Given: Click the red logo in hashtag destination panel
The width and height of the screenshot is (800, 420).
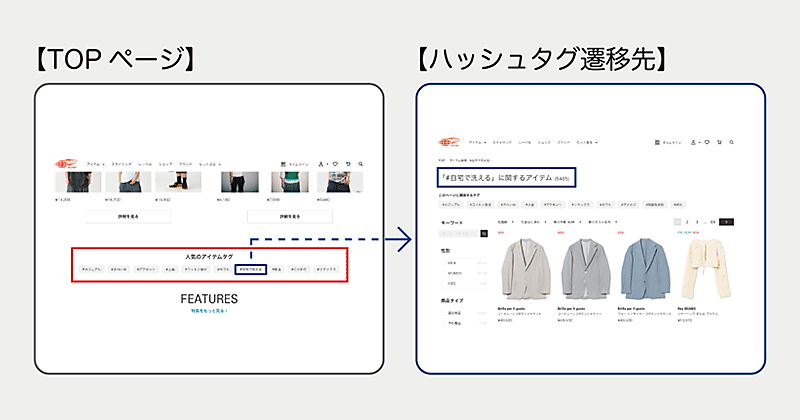Looking at the screenshot, I should (448, 142).
